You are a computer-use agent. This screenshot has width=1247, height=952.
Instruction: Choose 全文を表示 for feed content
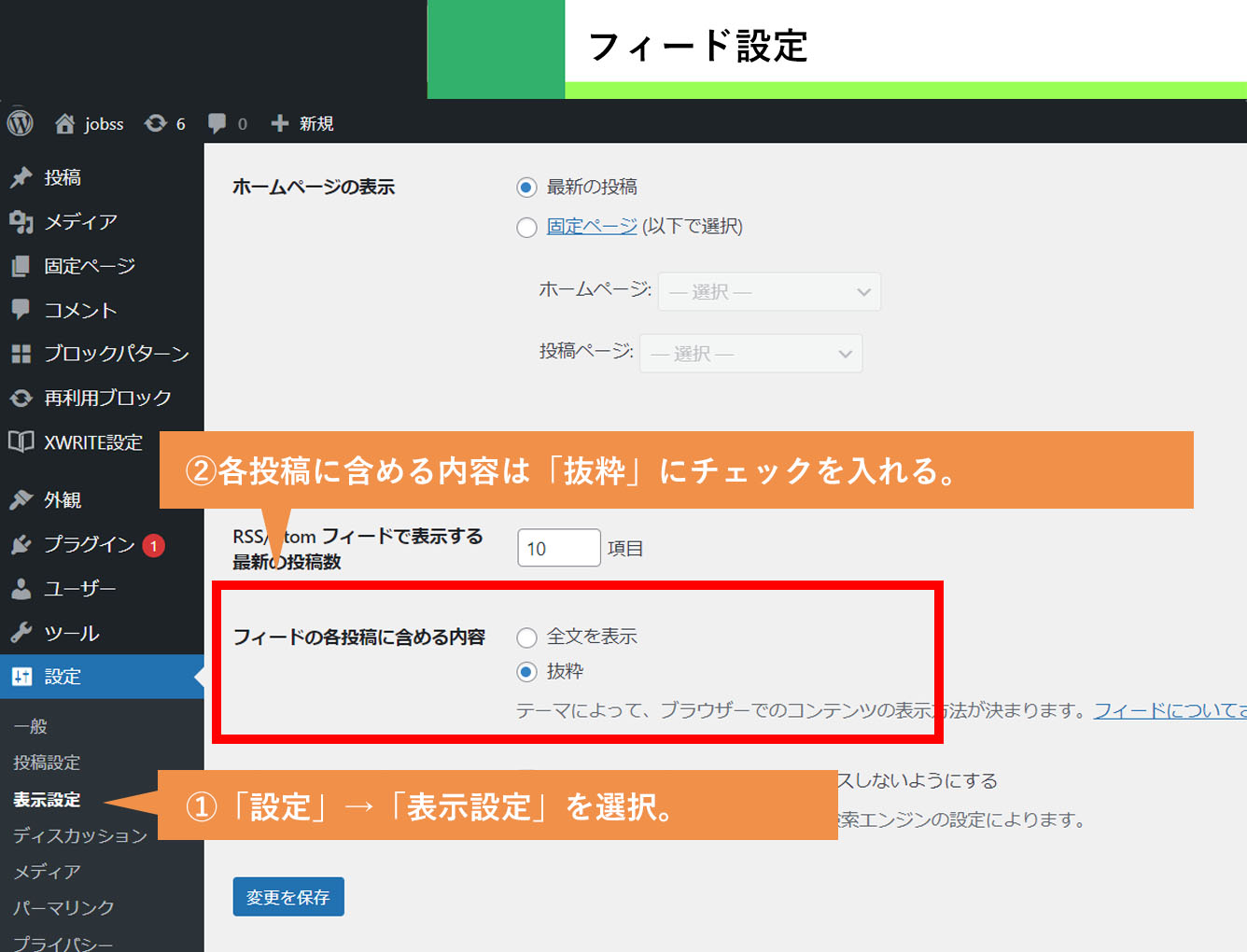[526, 637]
